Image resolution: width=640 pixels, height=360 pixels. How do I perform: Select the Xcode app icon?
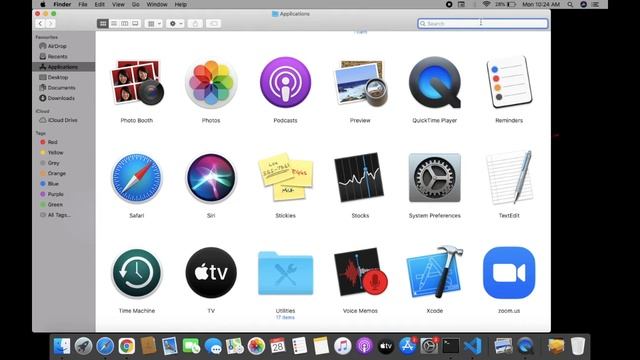coord(435,272)
